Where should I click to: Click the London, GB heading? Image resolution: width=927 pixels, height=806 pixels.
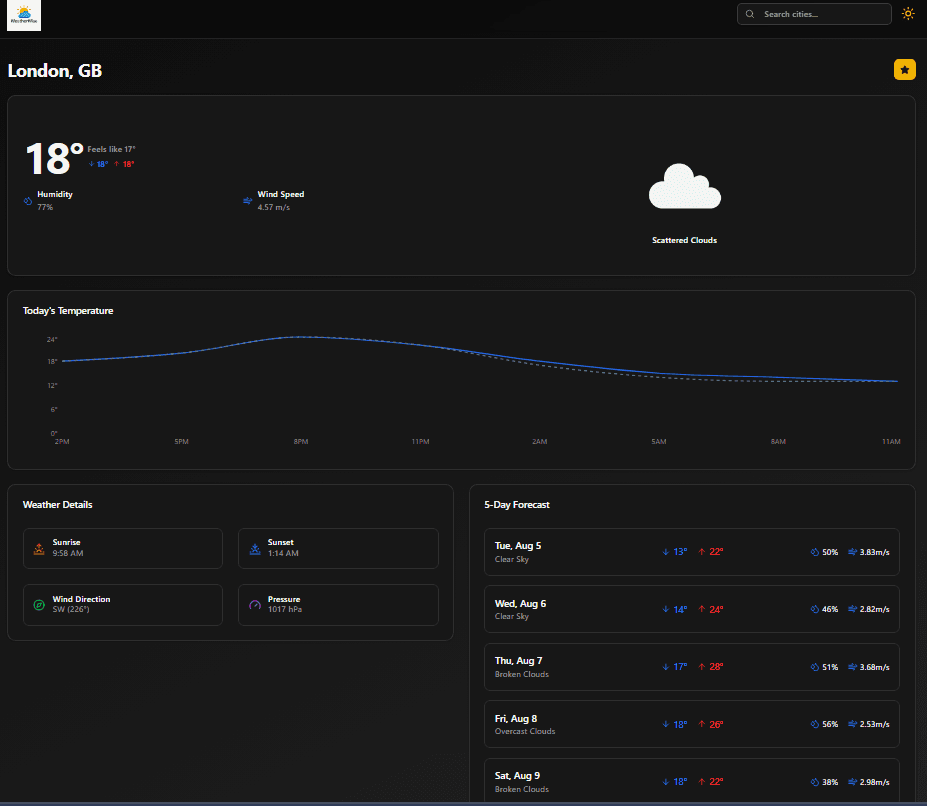[54, 71]
